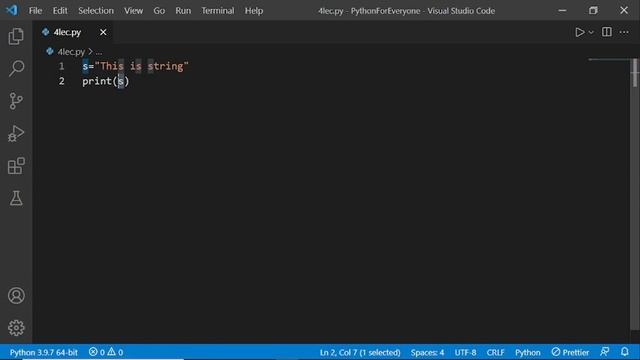
Task: Click the string "This is string" text
Action: point(142,66)
